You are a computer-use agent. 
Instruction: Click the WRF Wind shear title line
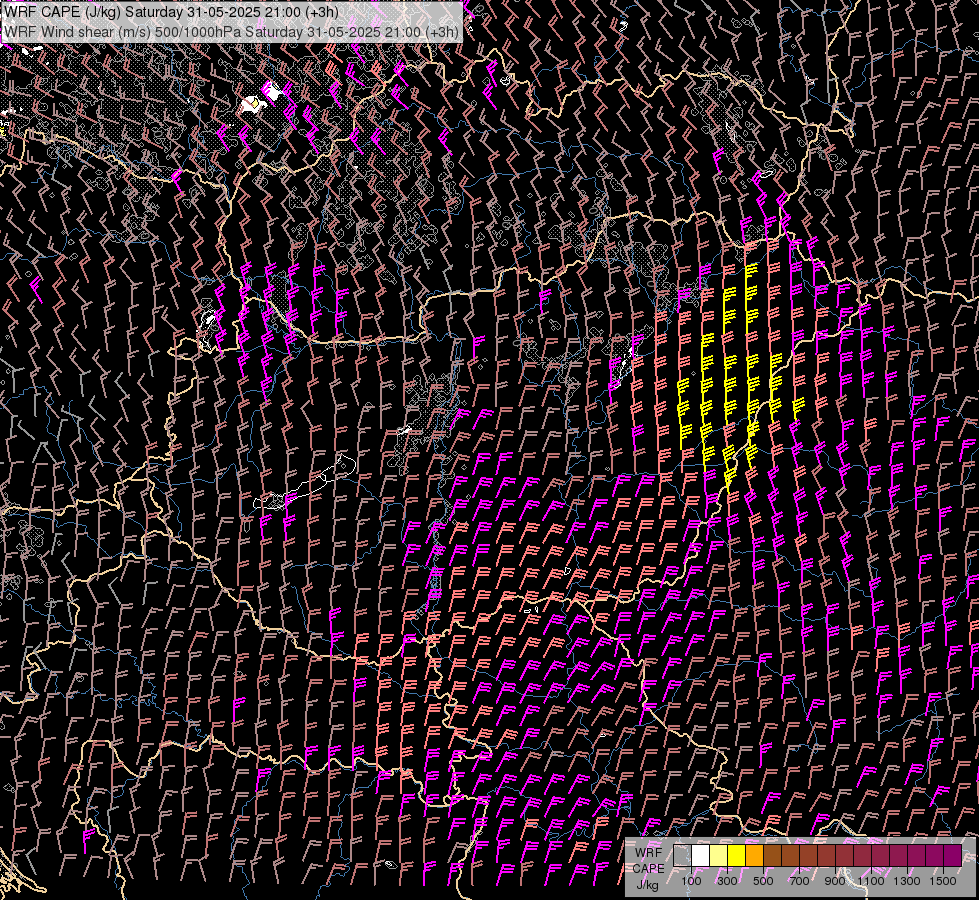231,32
